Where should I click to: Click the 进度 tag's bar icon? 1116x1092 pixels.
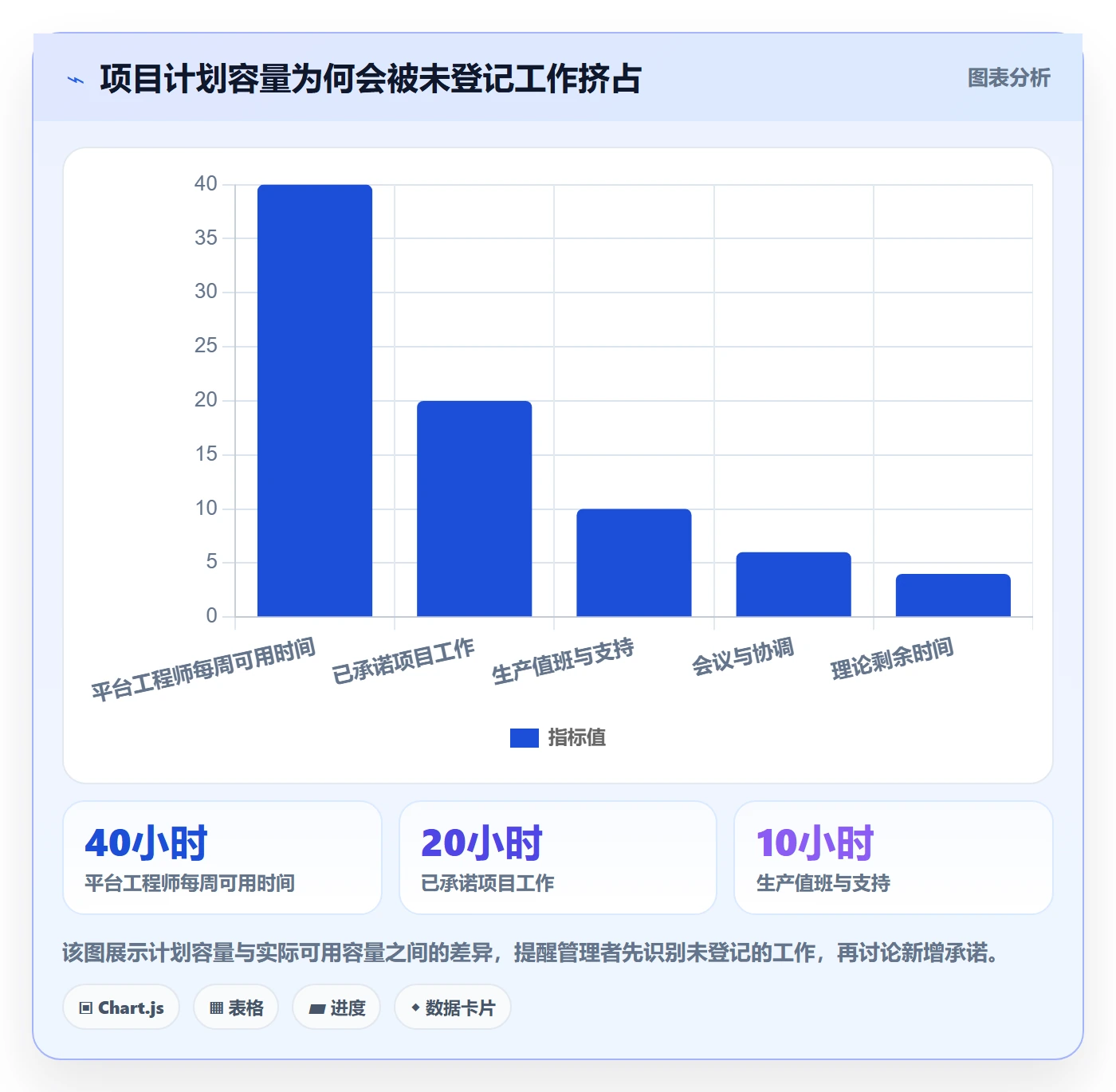click(316, 1009)
